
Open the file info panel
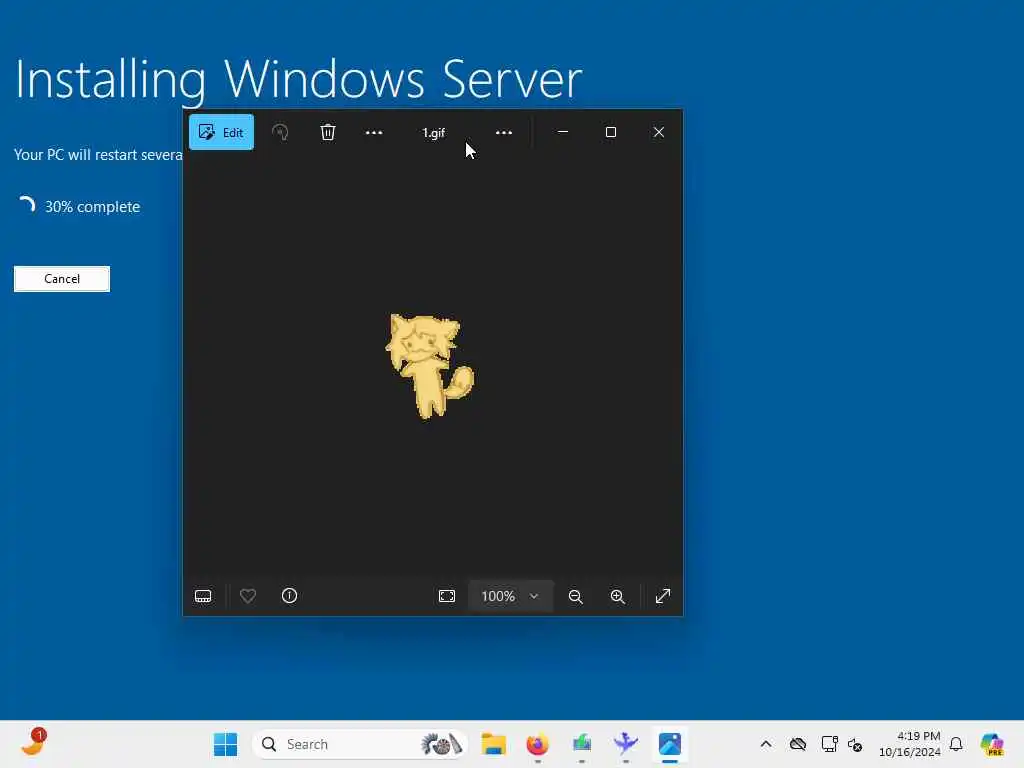(289, 596)
